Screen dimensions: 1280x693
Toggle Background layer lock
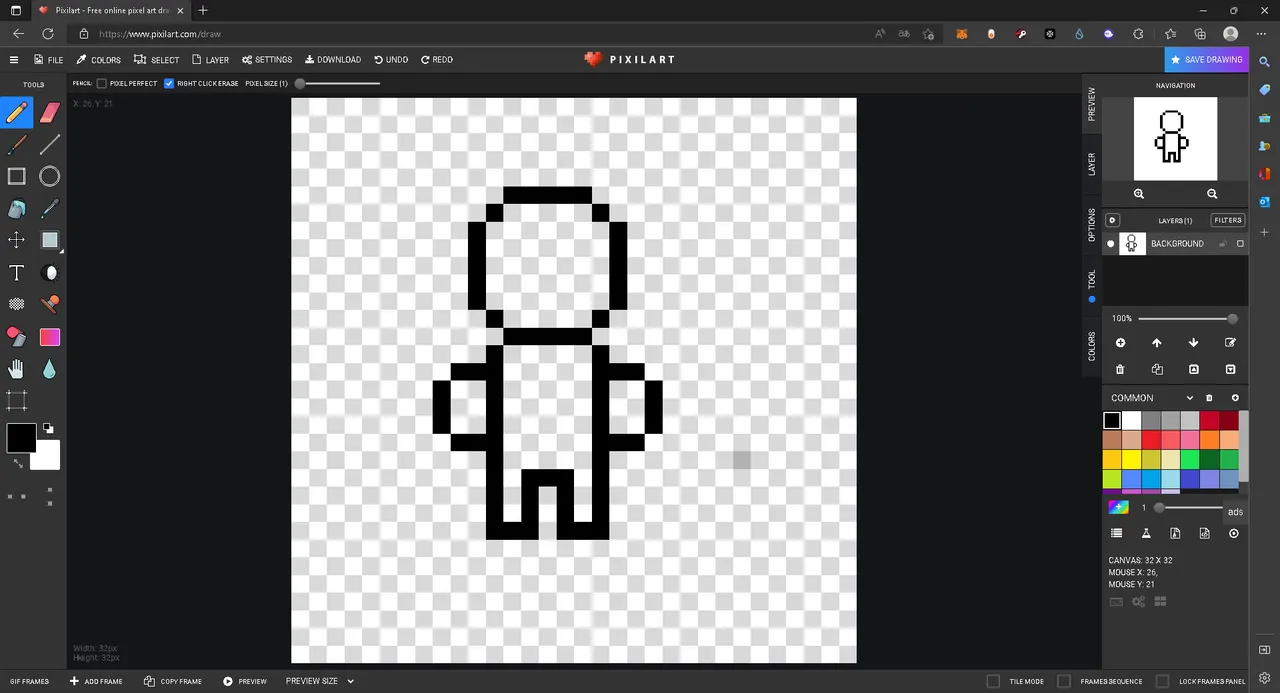(x=1223, y=244)
